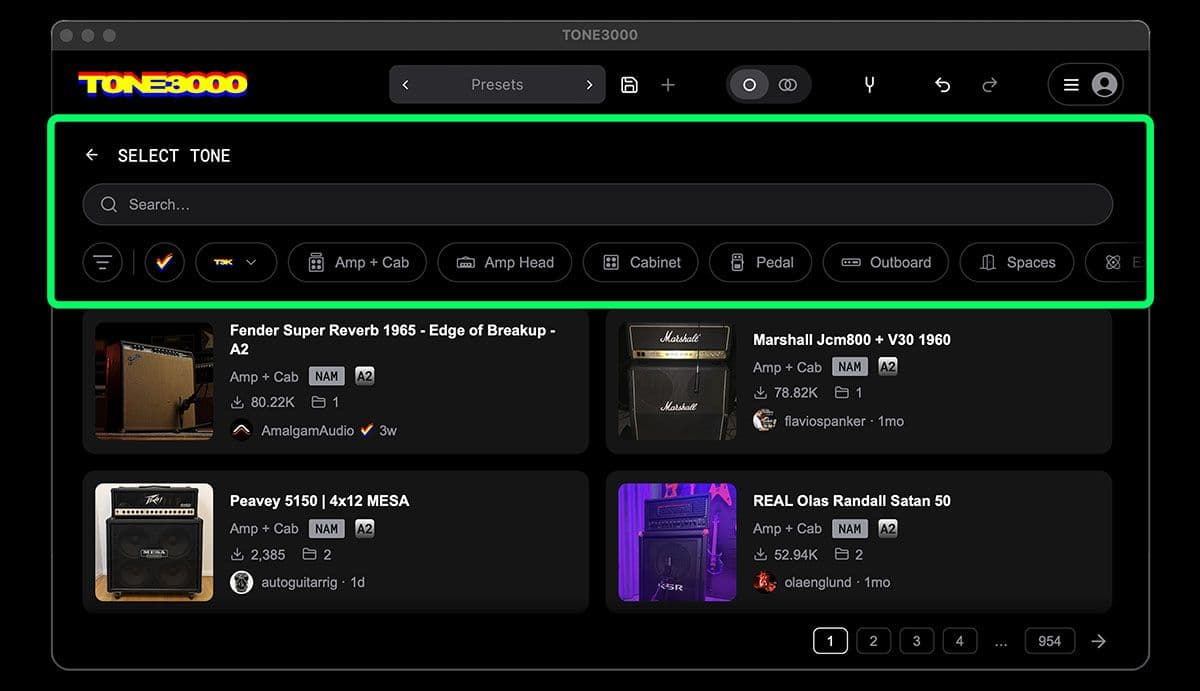Click folder count on Peavey card
1200x691 pixels.
317,554
